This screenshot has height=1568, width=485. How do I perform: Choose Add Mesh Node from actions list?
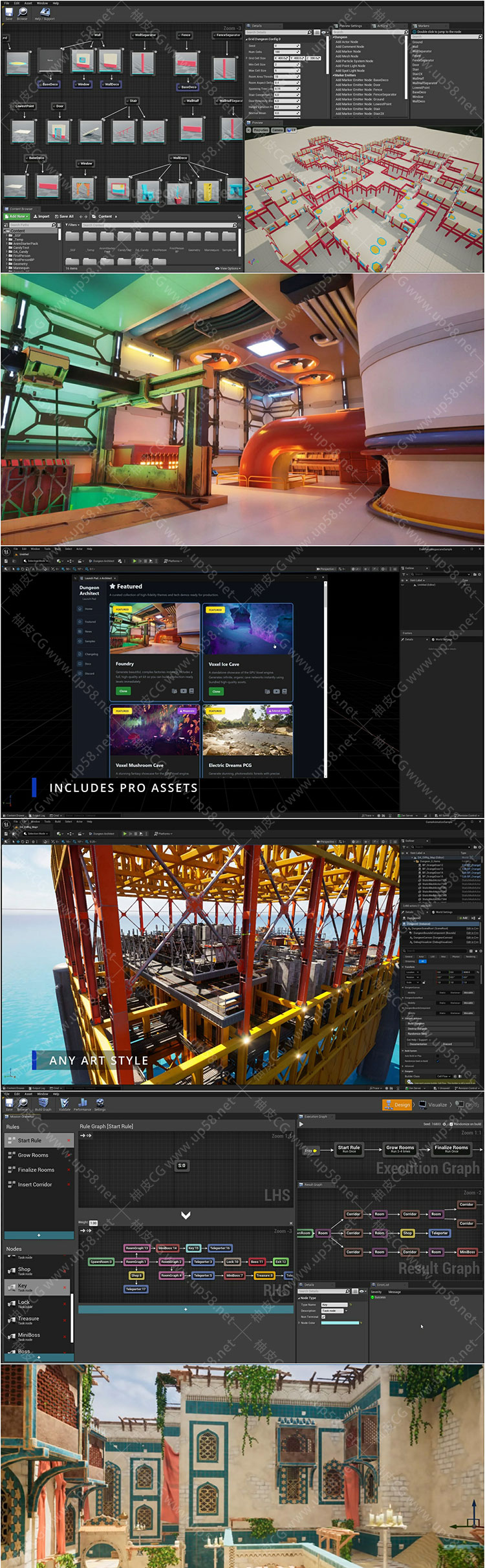click(x=348, y=56)
